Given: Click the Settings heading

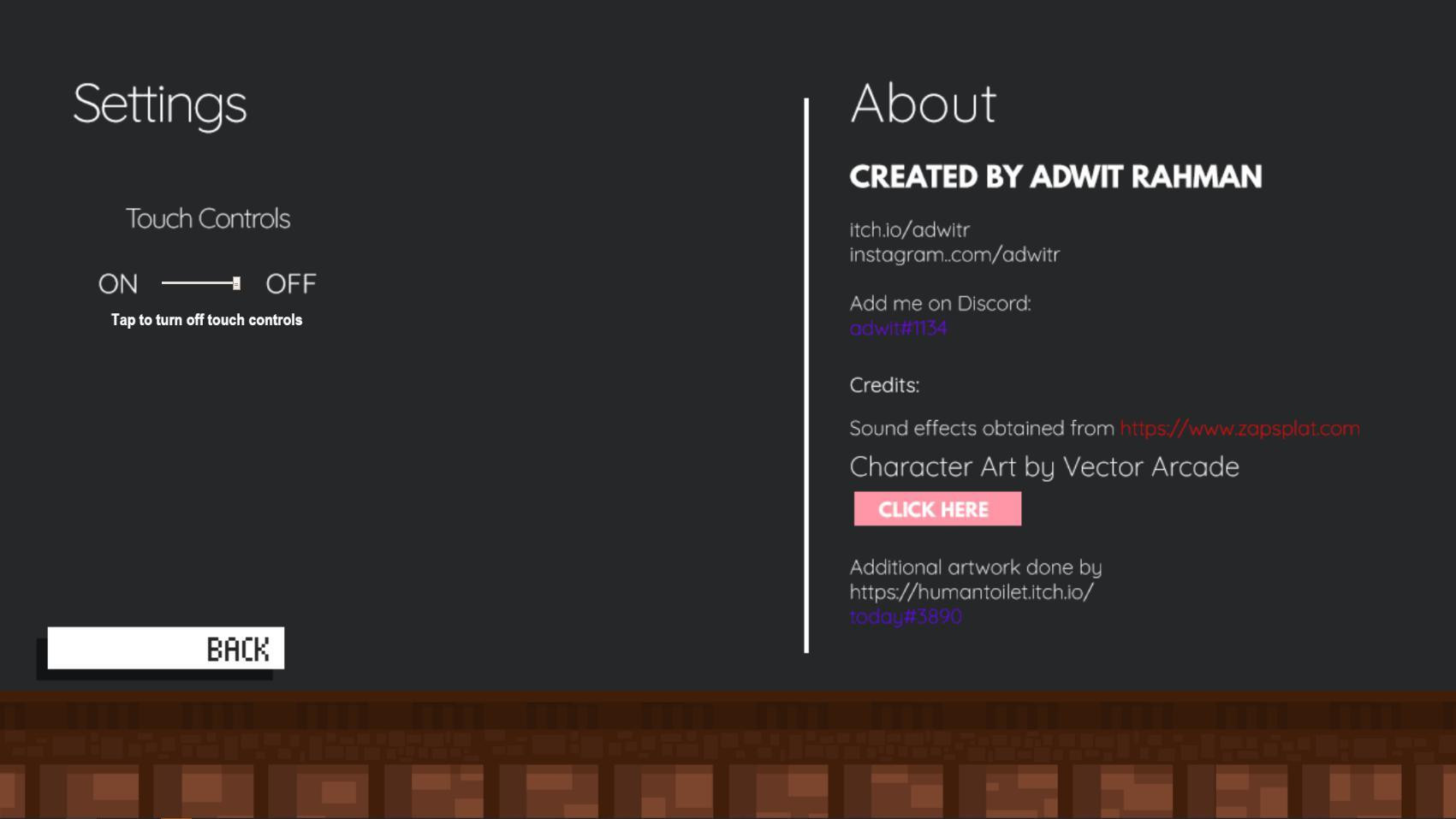Looking at the screenshot, I should (x=160, y=105).
